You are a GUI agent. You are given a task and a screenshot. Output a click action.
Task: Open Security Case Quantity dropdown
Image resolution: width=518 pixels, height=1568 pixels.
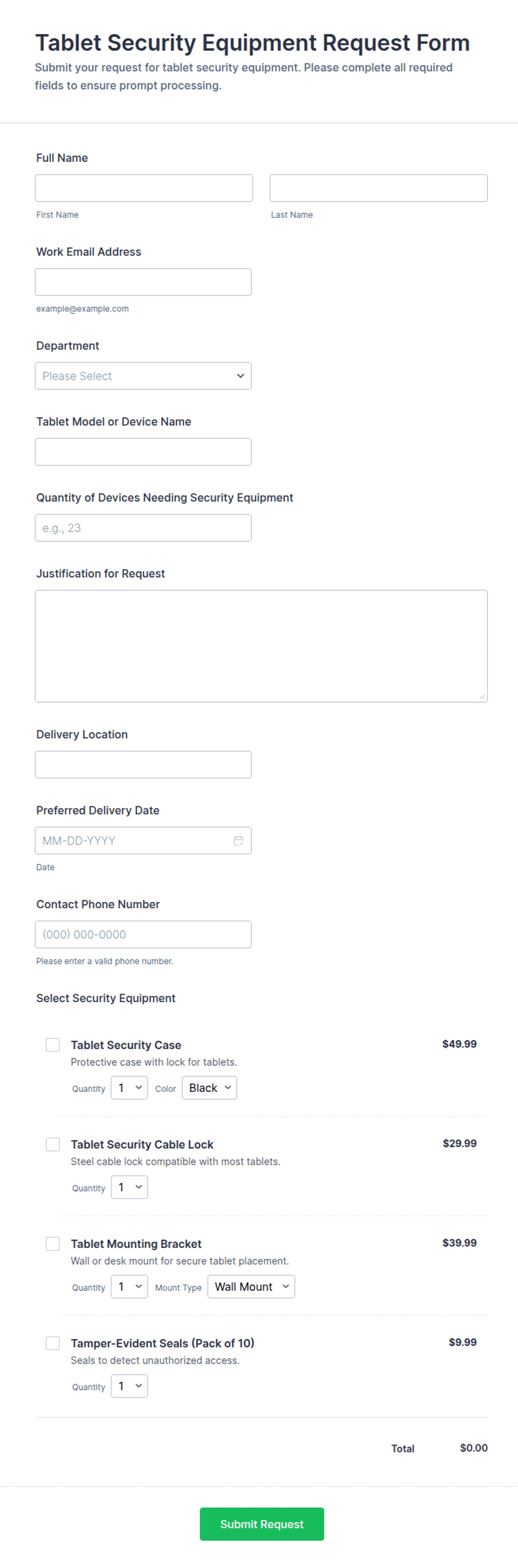point(129,1087)
